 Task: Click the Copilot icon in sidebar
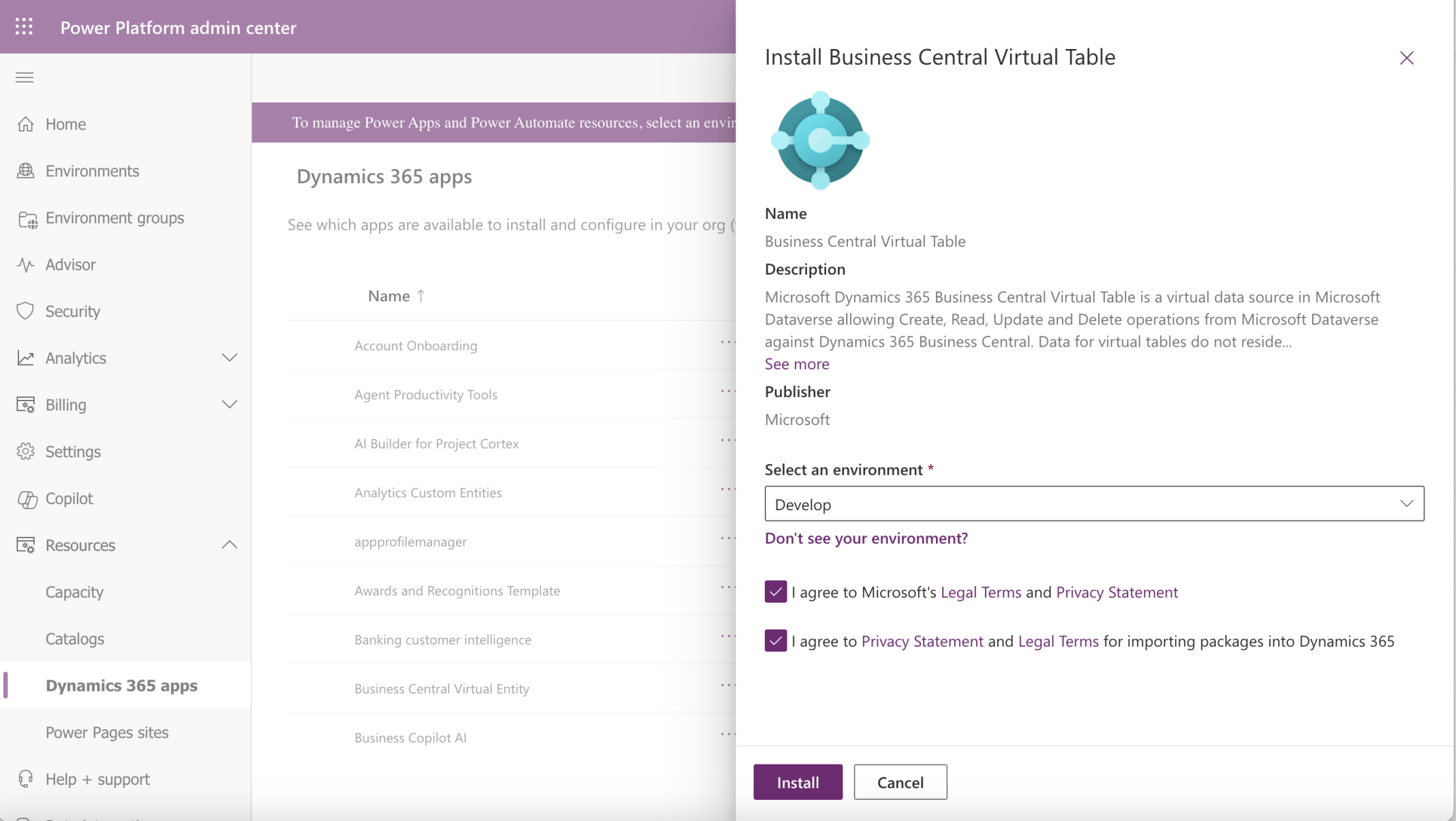[x=27, y=499]
